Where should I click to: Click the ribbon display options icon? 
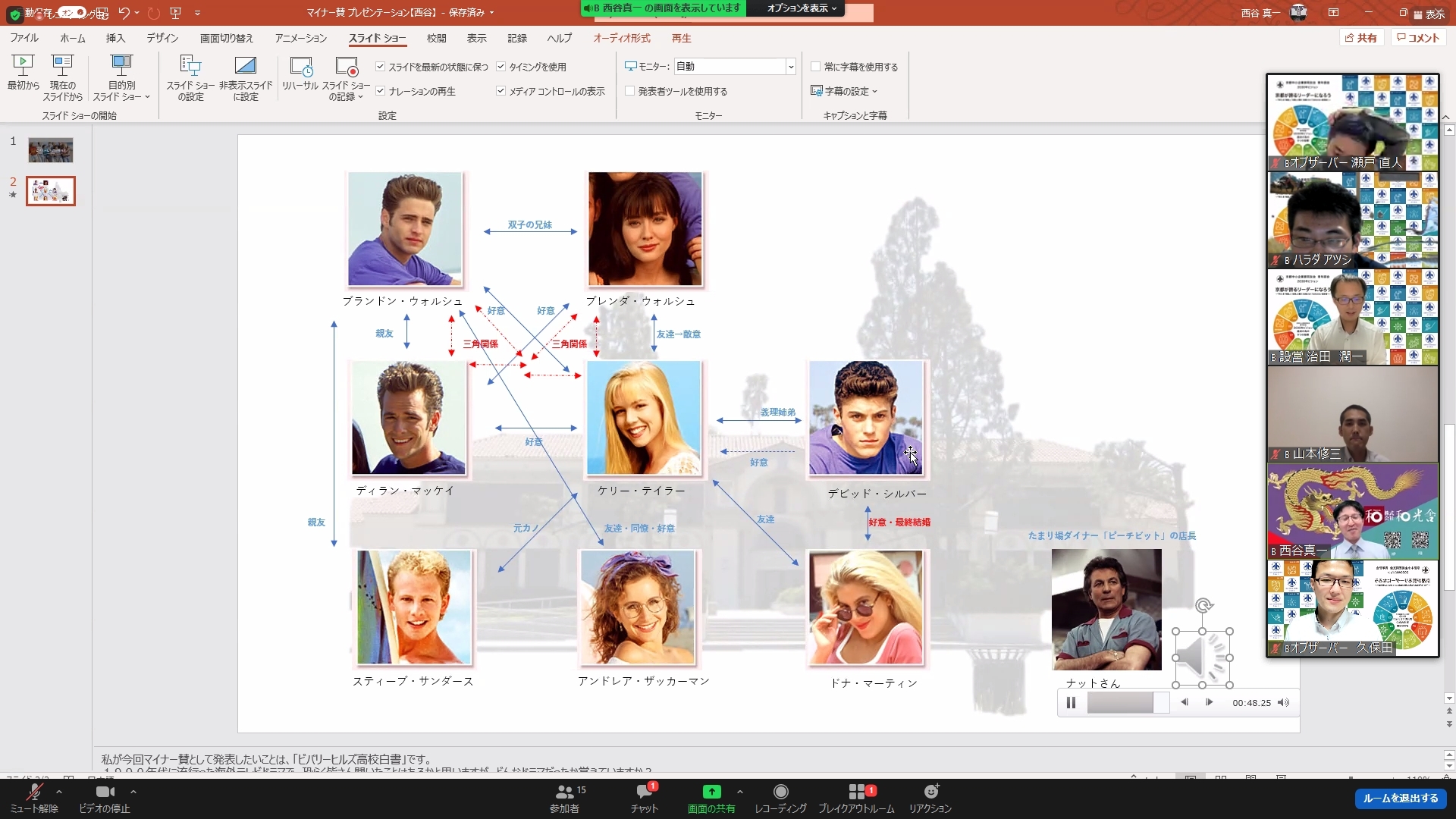pyautogui.click(x=1333, y=12)
